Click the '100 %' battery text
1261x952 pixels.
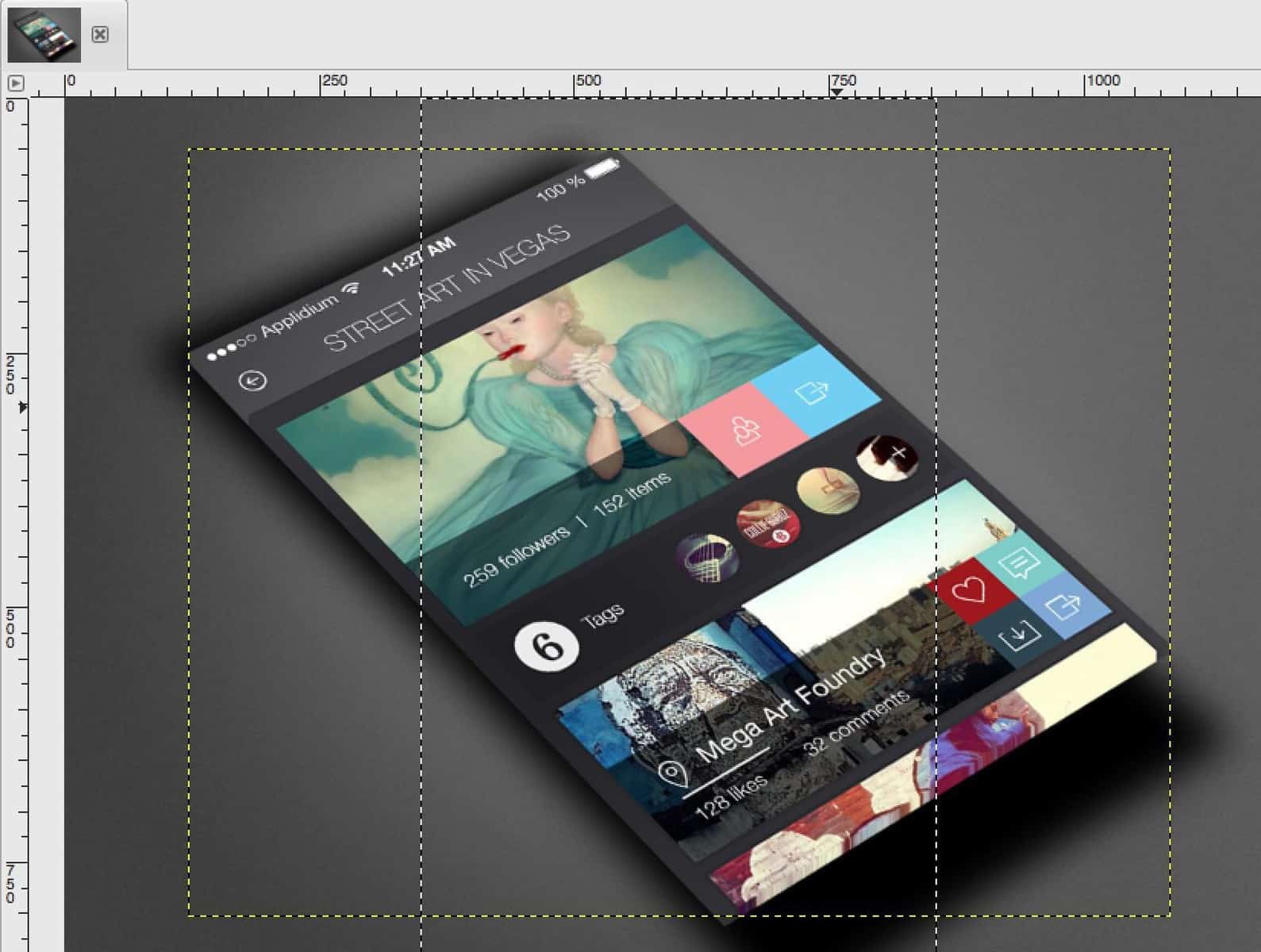tap(561, 188)
